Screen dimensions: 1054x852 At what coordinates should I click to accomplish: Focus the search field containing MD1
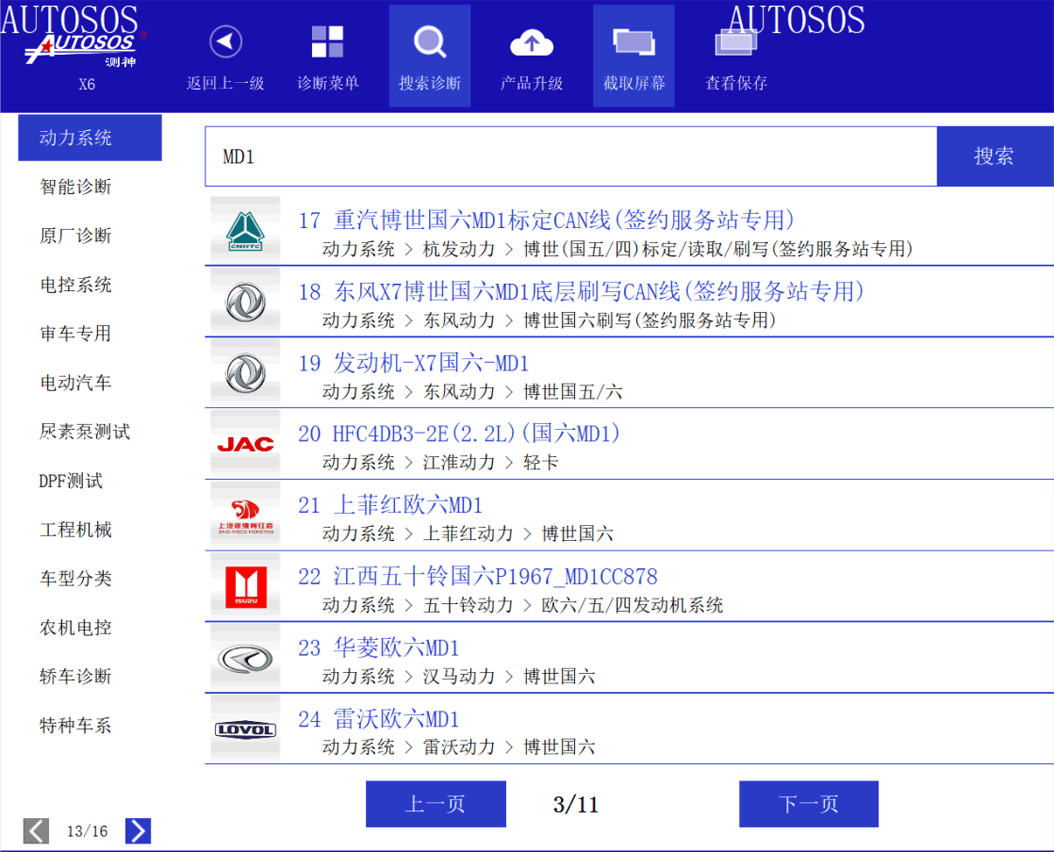tap(571, 156)
